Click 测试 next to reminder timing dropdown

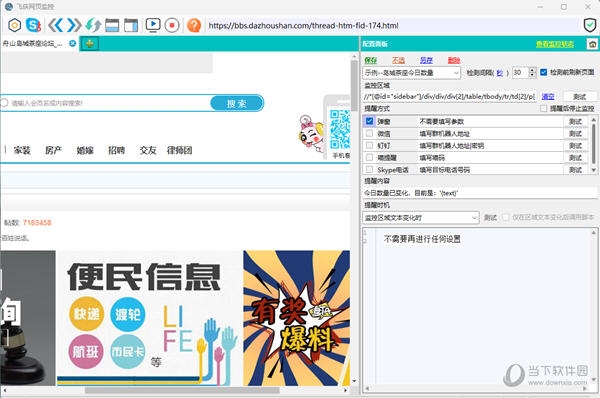click(490, 218)
